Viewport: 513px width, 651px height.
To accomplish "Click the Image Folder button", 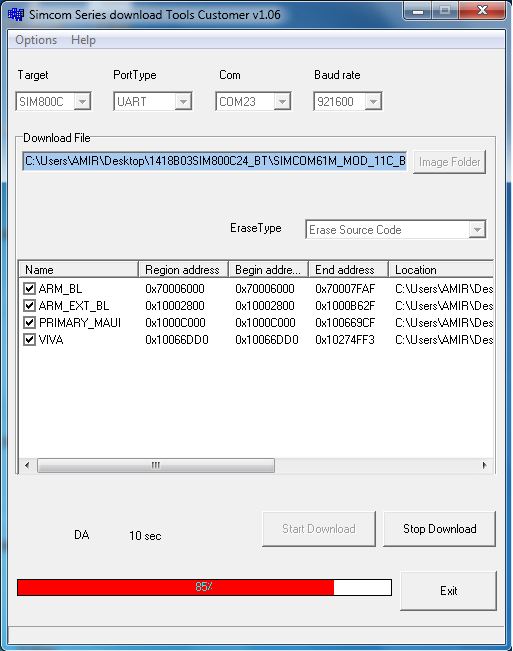I will [449, 162].
